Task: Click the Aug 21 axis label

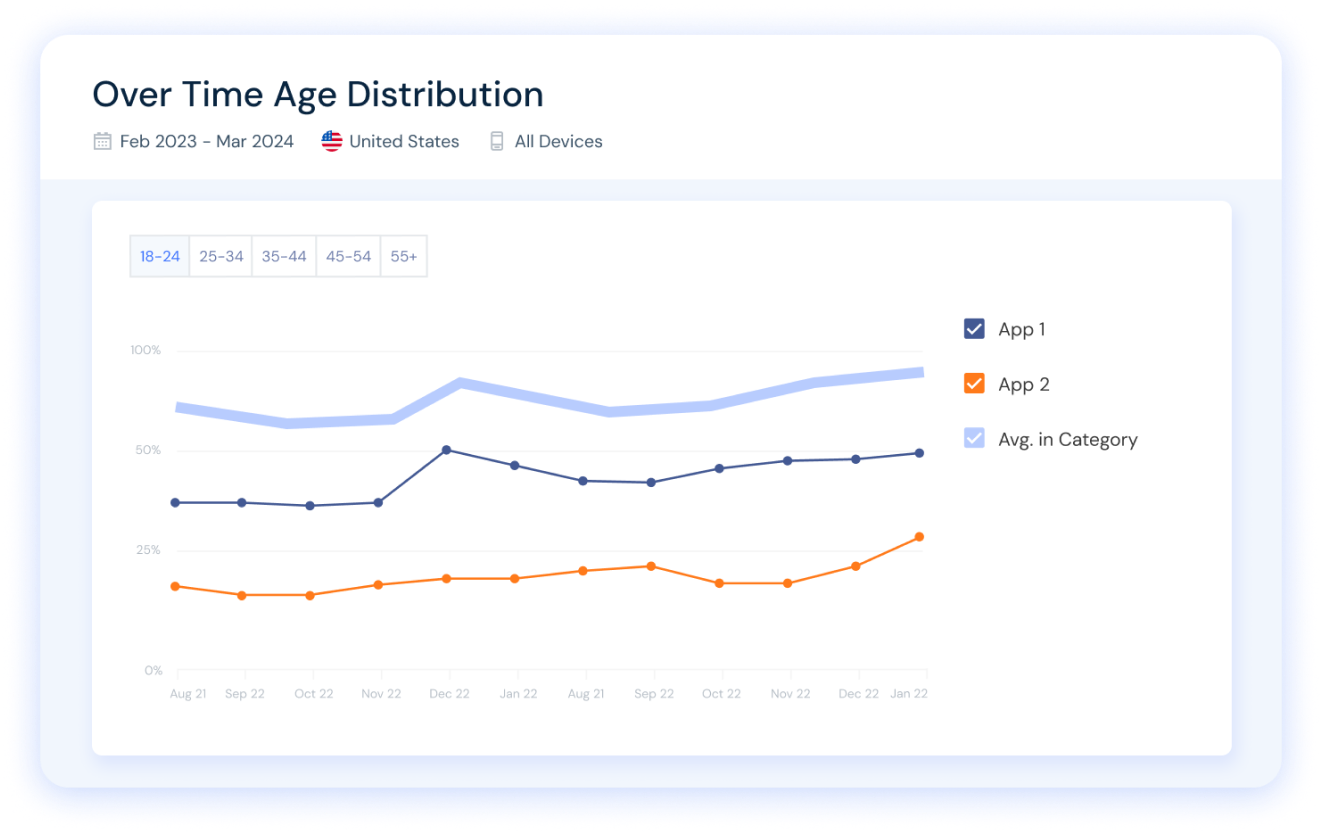Action: (187, 693)
